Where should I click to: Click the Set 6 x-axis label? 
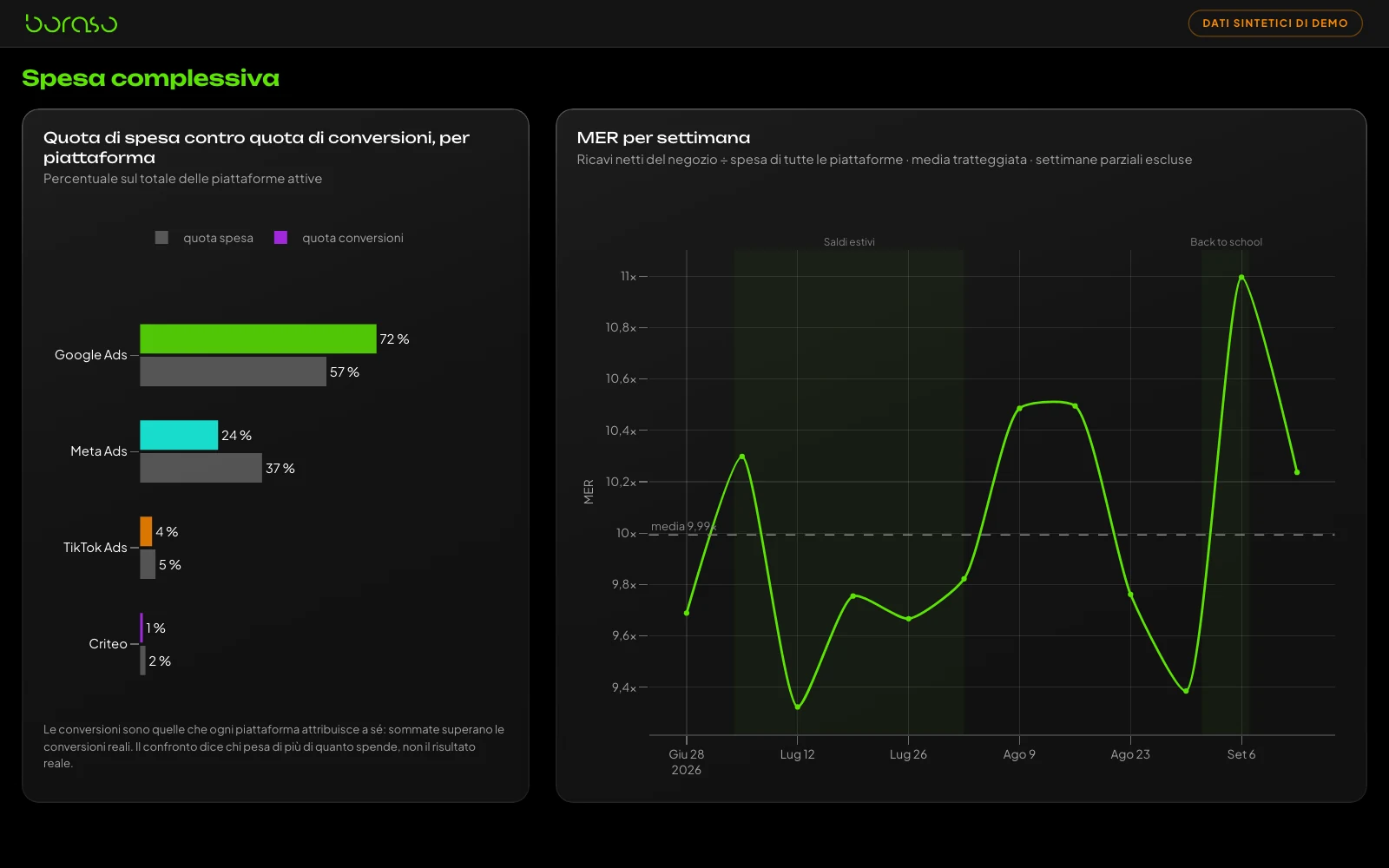pos(1241,754)
